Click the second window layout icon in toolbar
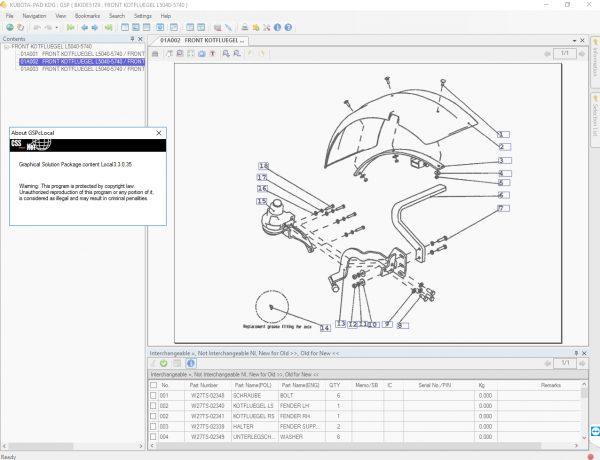 [135, 27]
